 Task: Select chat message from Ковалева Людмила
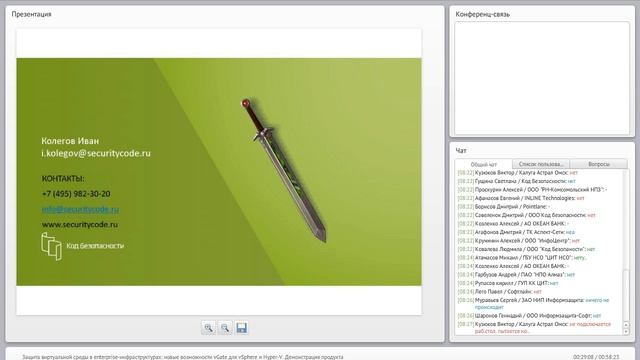(526, 249)
